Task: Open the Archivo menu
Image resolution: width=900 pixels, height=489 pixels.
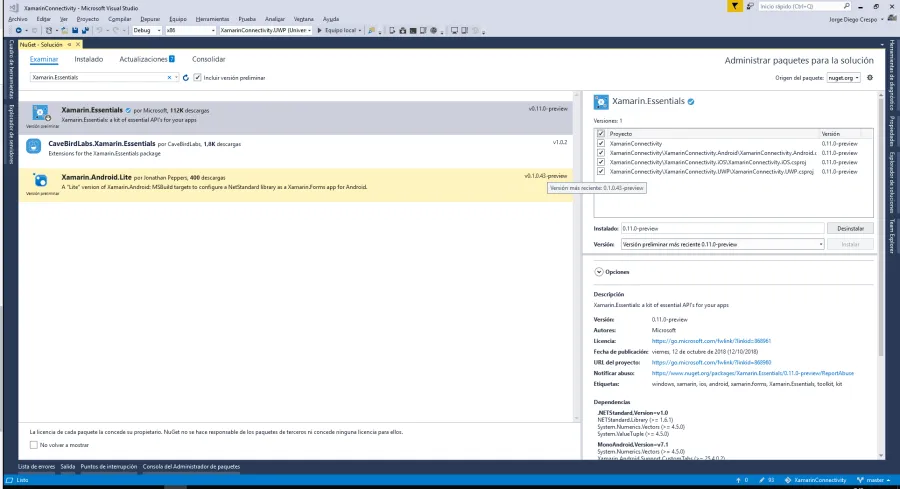Action: click(18, 19)
